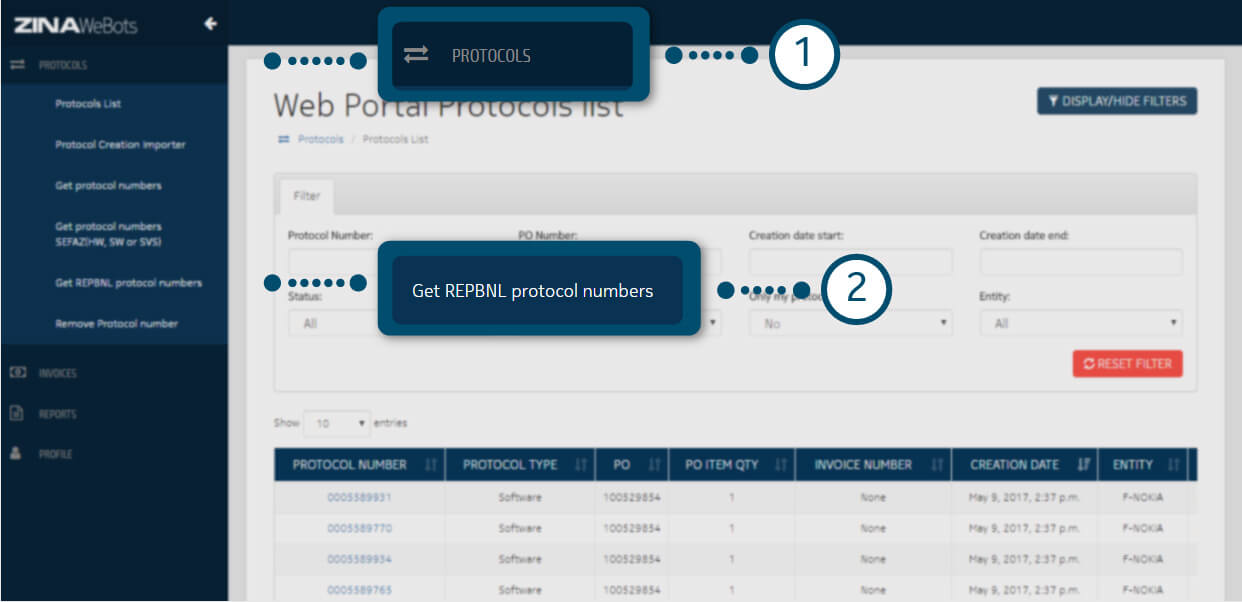Open the Only my protocols dropdown
The image size is (1242, 602).
[850, 324]
